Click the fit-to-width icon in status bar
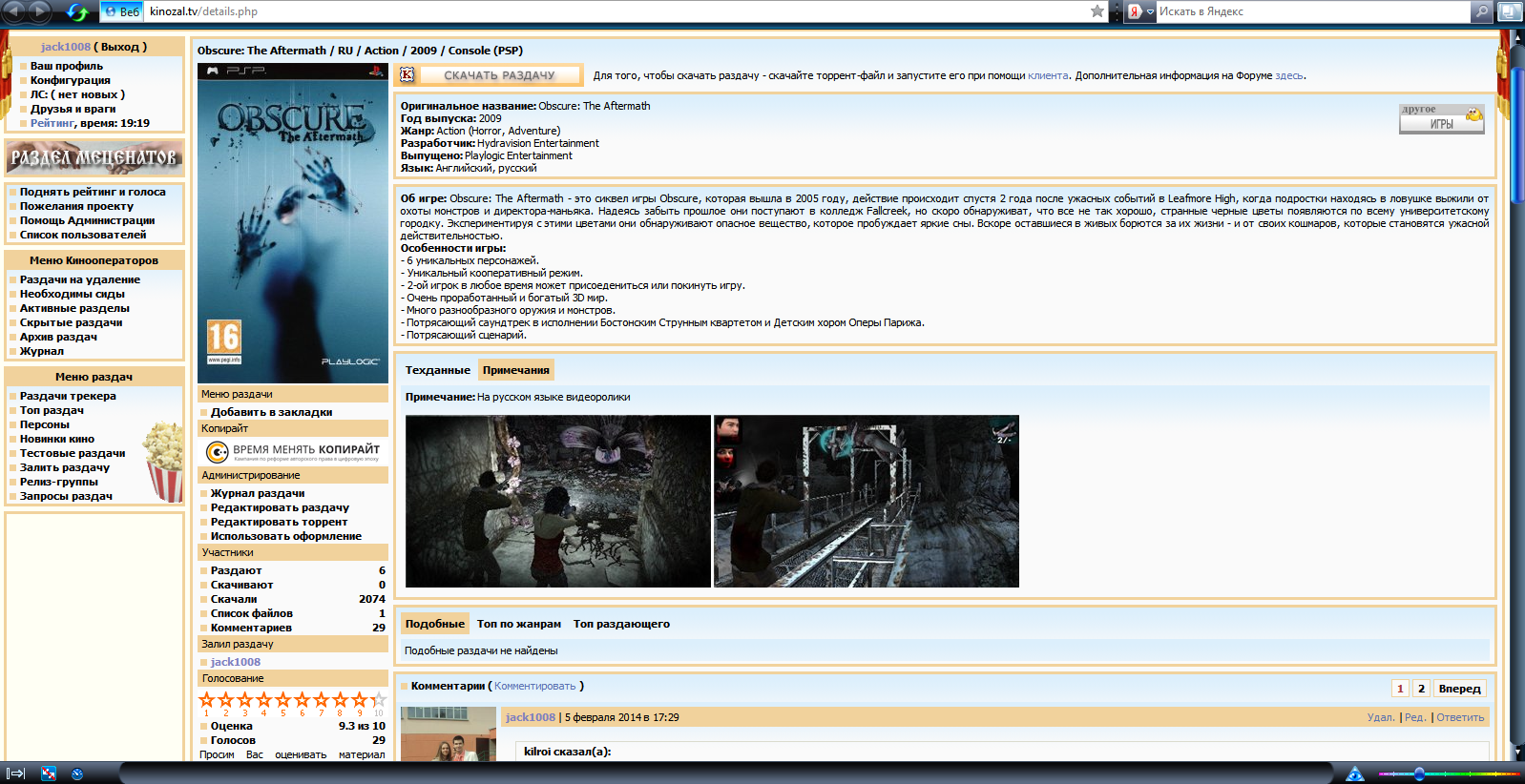This screenshot has width=1525, height=784. click(x=49, y=774)
